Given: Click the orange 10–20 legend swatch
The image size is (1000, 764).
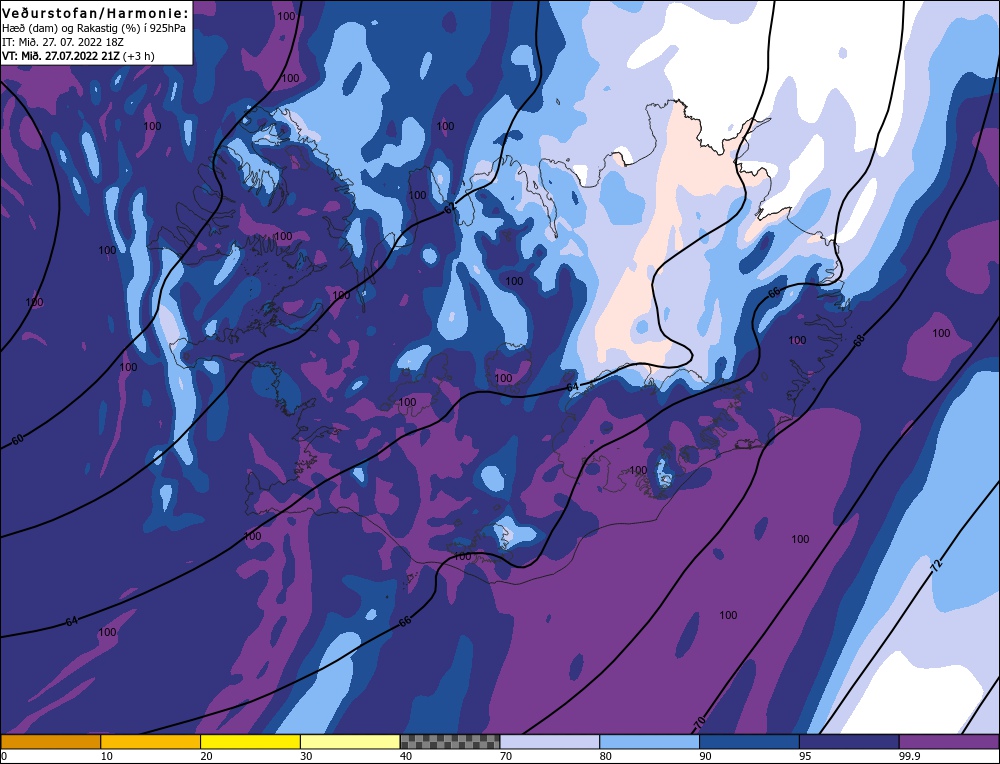Looking at the screenshot, I should click(x=151, y=742).
